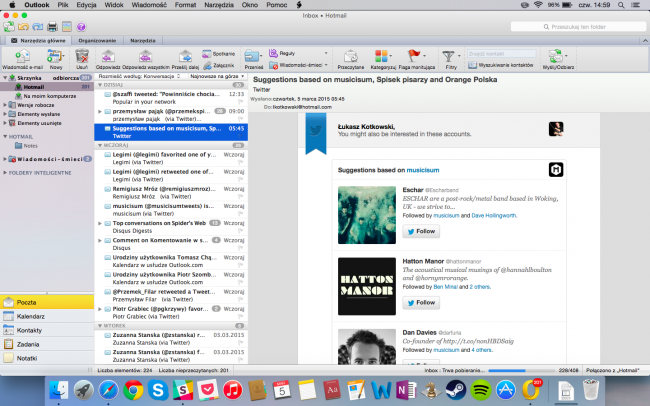Click the 4 others link under Dan Davies
The width and height of the screenshot is (650, 406).
pyautogui.click(x=482, y=350)
